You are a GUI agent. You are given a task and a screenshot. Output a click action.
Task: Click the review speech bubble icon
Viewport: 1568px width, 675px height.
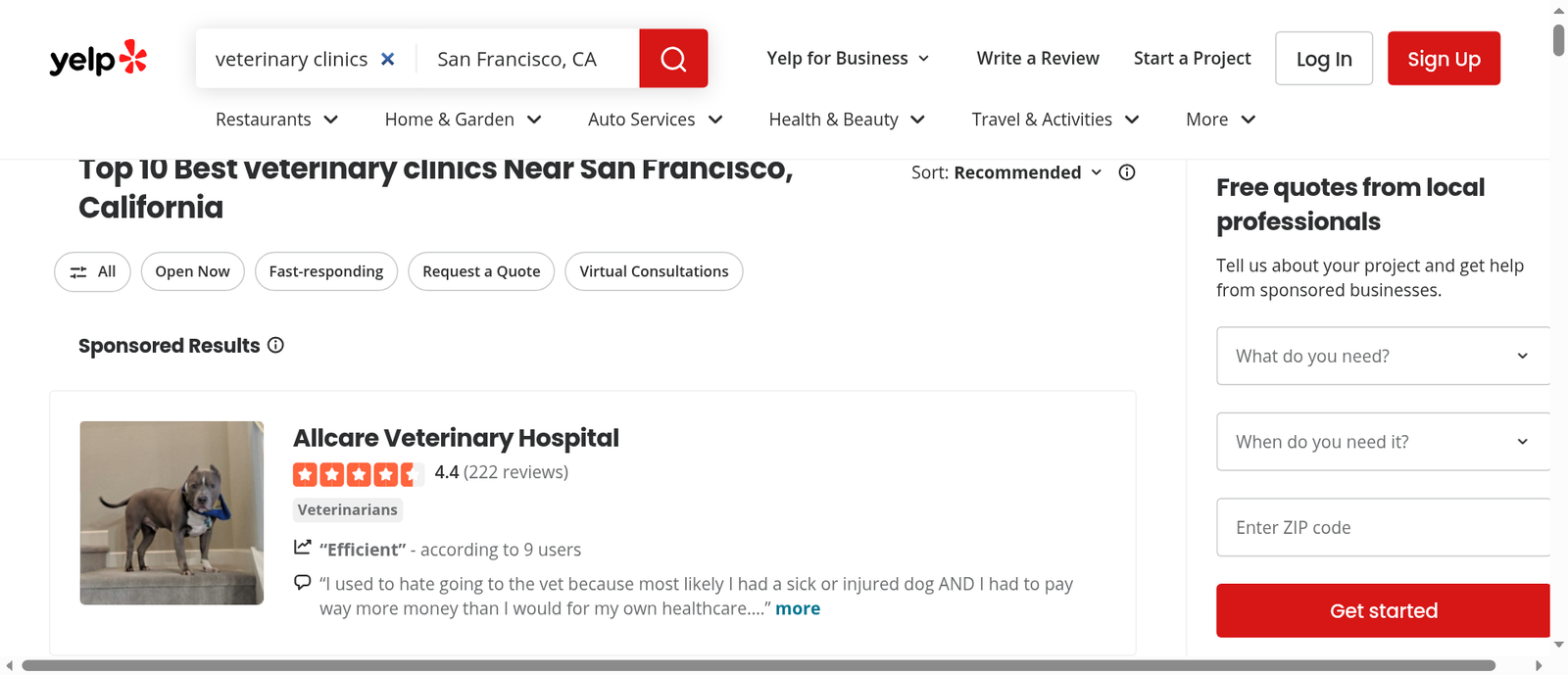tap(302, 583)
